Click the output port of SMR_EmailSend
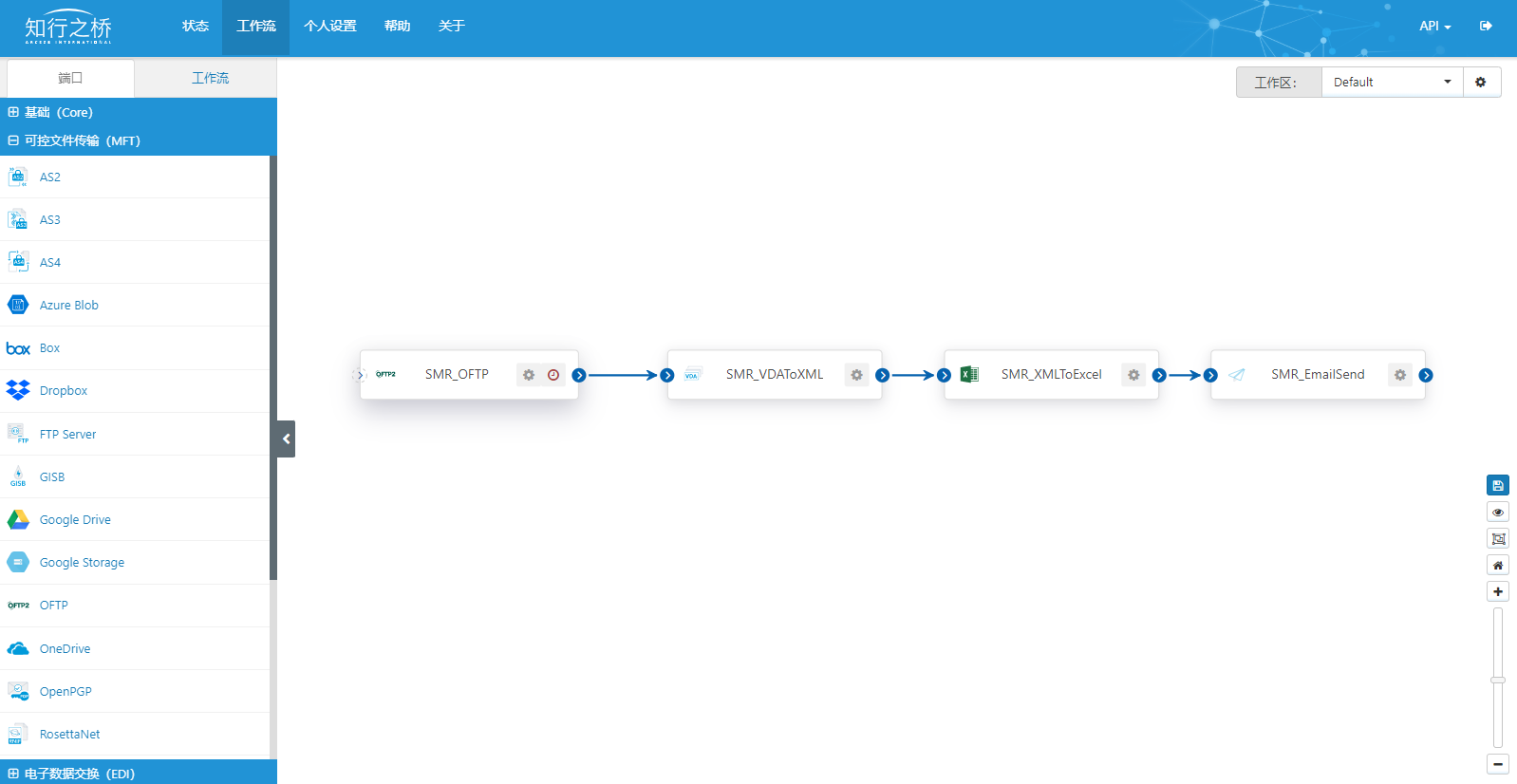1517x784 pixels. pos(1426,375)
